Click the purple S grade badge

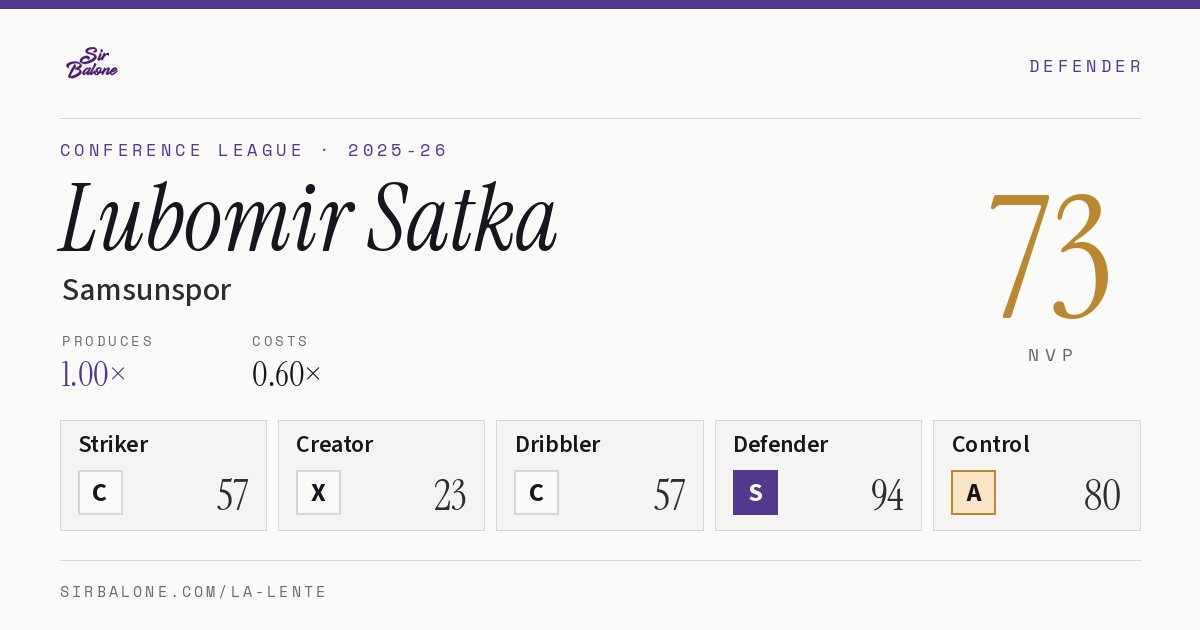[755, 492]
